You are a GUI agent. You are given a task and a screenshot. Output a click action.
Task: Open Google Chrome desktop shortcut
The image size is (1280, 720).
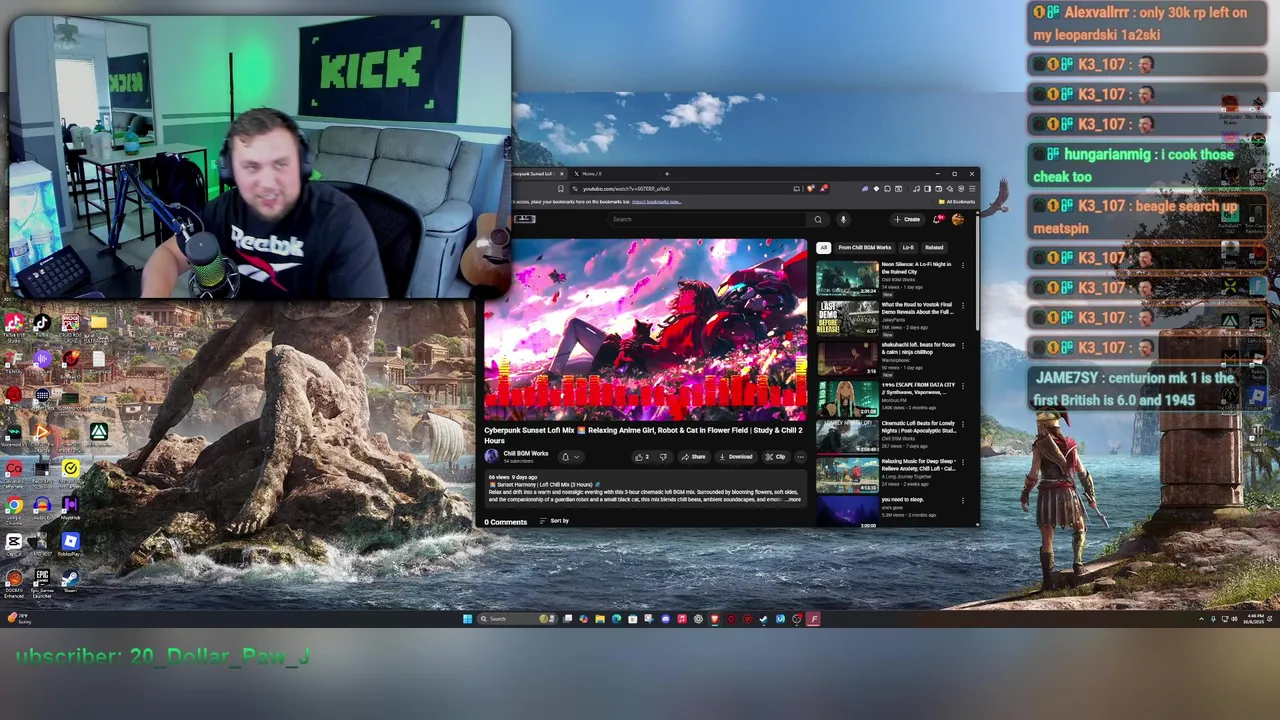(14, 507)
